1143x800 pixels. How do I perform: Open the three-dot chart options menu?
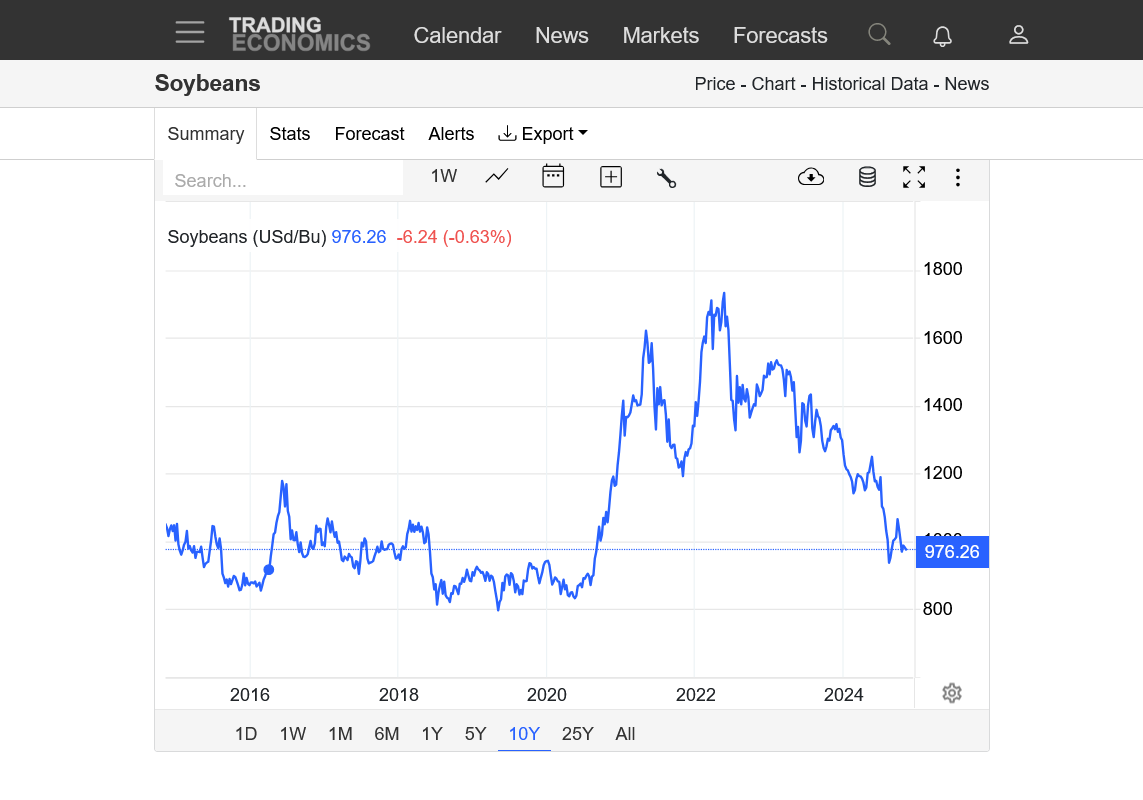point(957,177)
